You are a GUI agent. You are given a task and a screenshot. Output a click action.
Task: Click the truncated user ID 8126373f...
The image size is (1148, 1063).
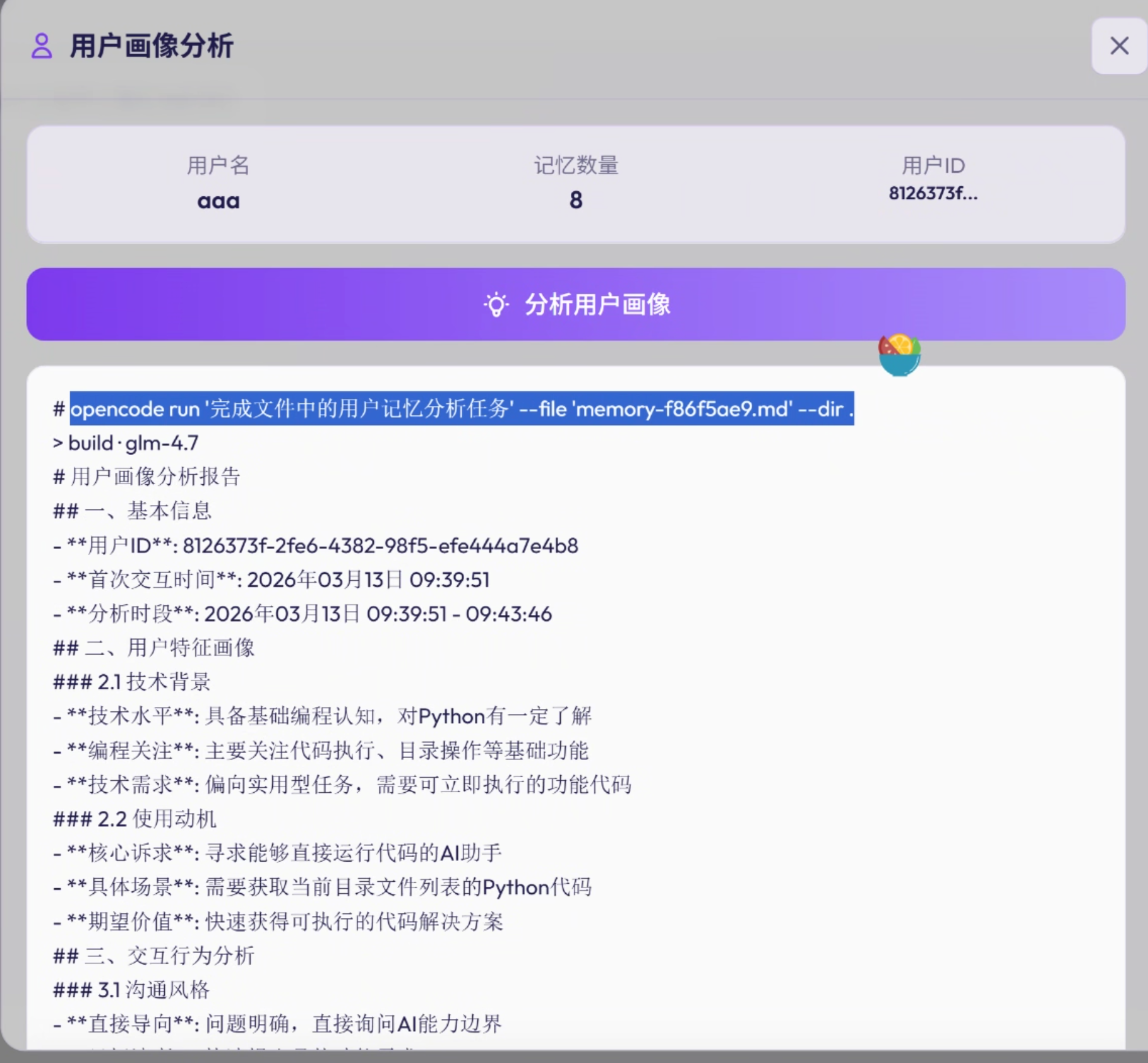pyautogui.click(x=933, y=193)
